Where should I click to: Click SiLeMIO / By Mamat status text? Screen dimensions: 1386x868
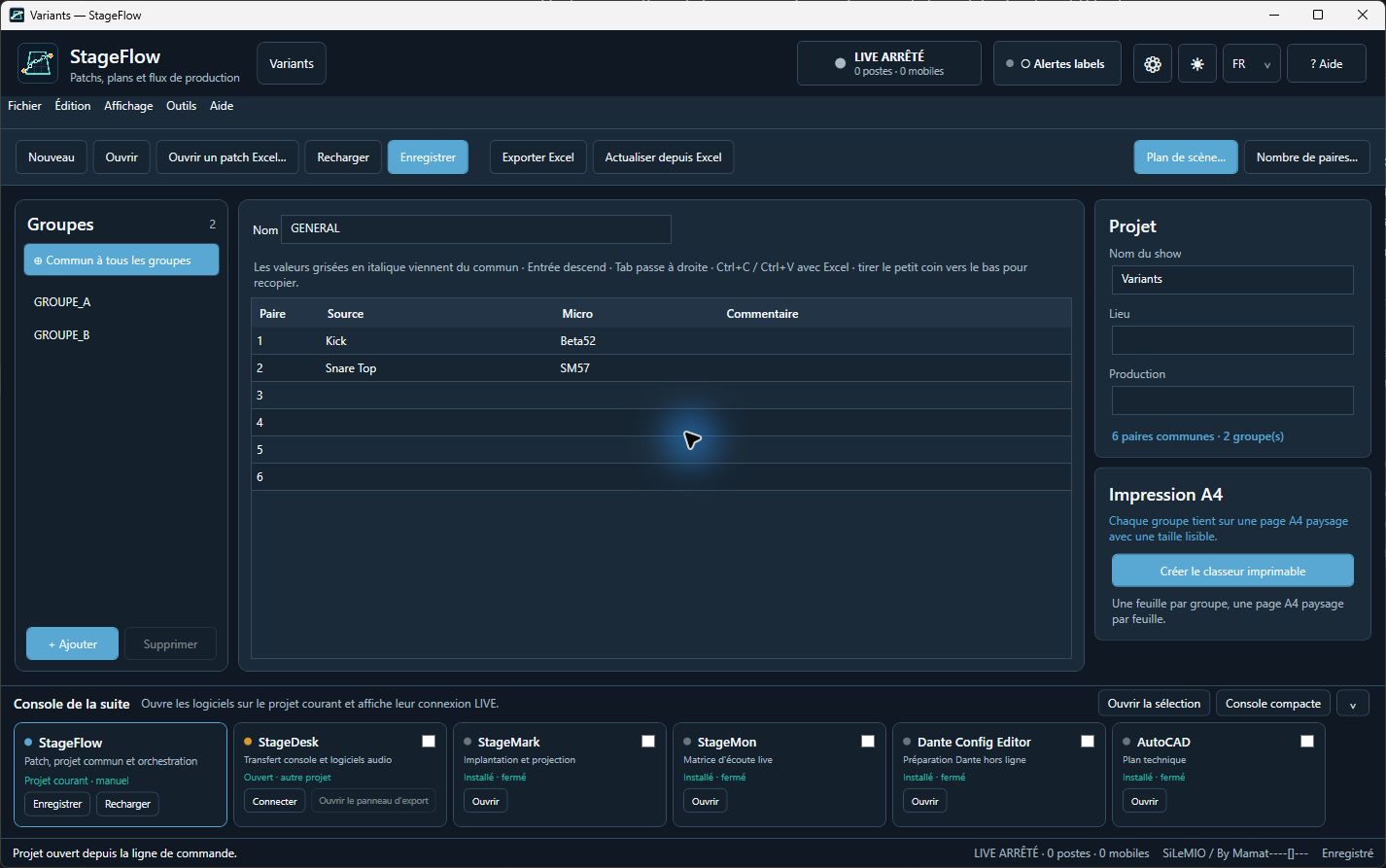click(1234, 853)
